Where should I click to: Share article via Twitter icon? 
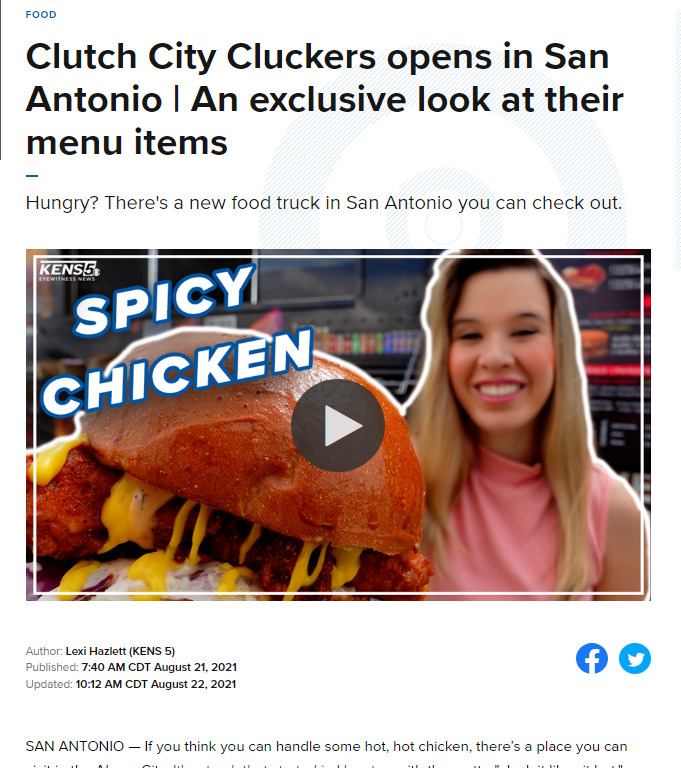coord(634,658)
